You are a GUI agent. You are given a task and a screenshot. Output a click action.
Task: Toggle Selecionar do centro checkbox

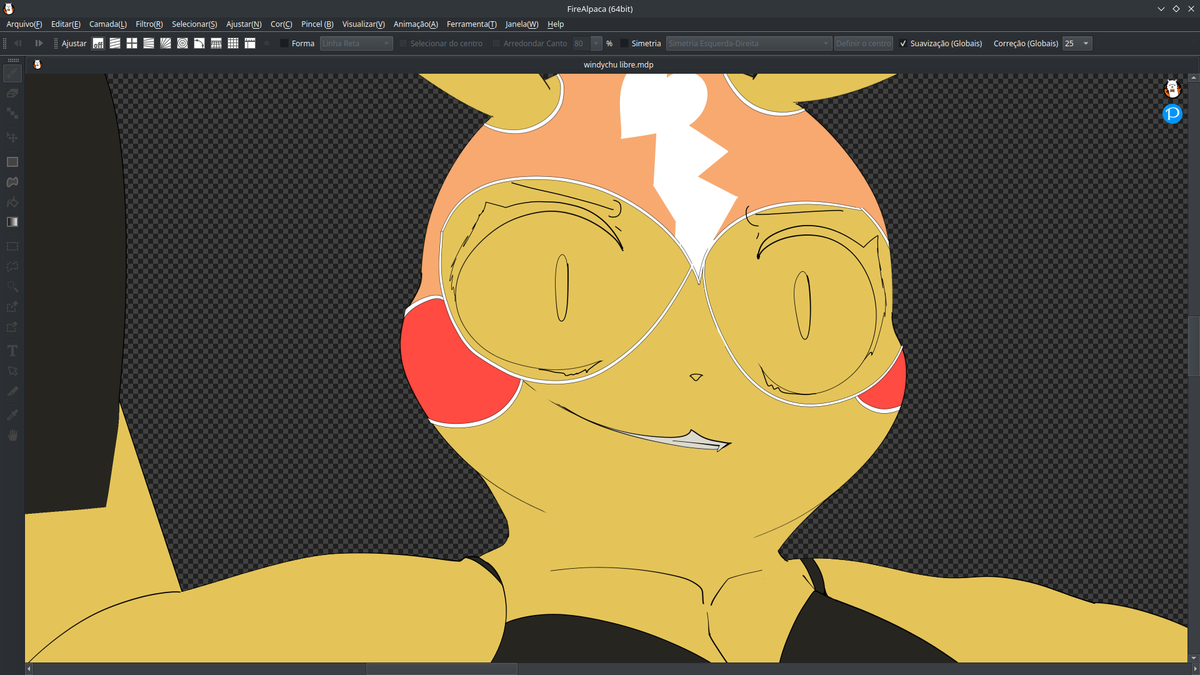[404, 43]
